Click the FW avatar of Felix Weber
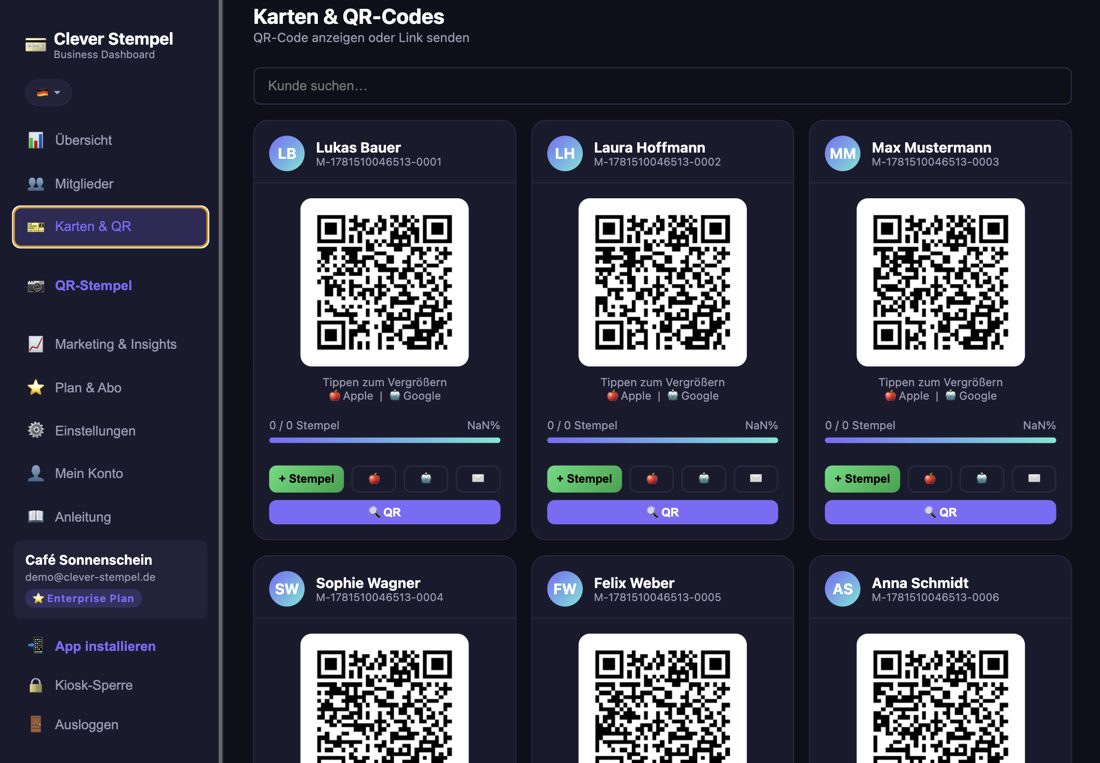 565,589
